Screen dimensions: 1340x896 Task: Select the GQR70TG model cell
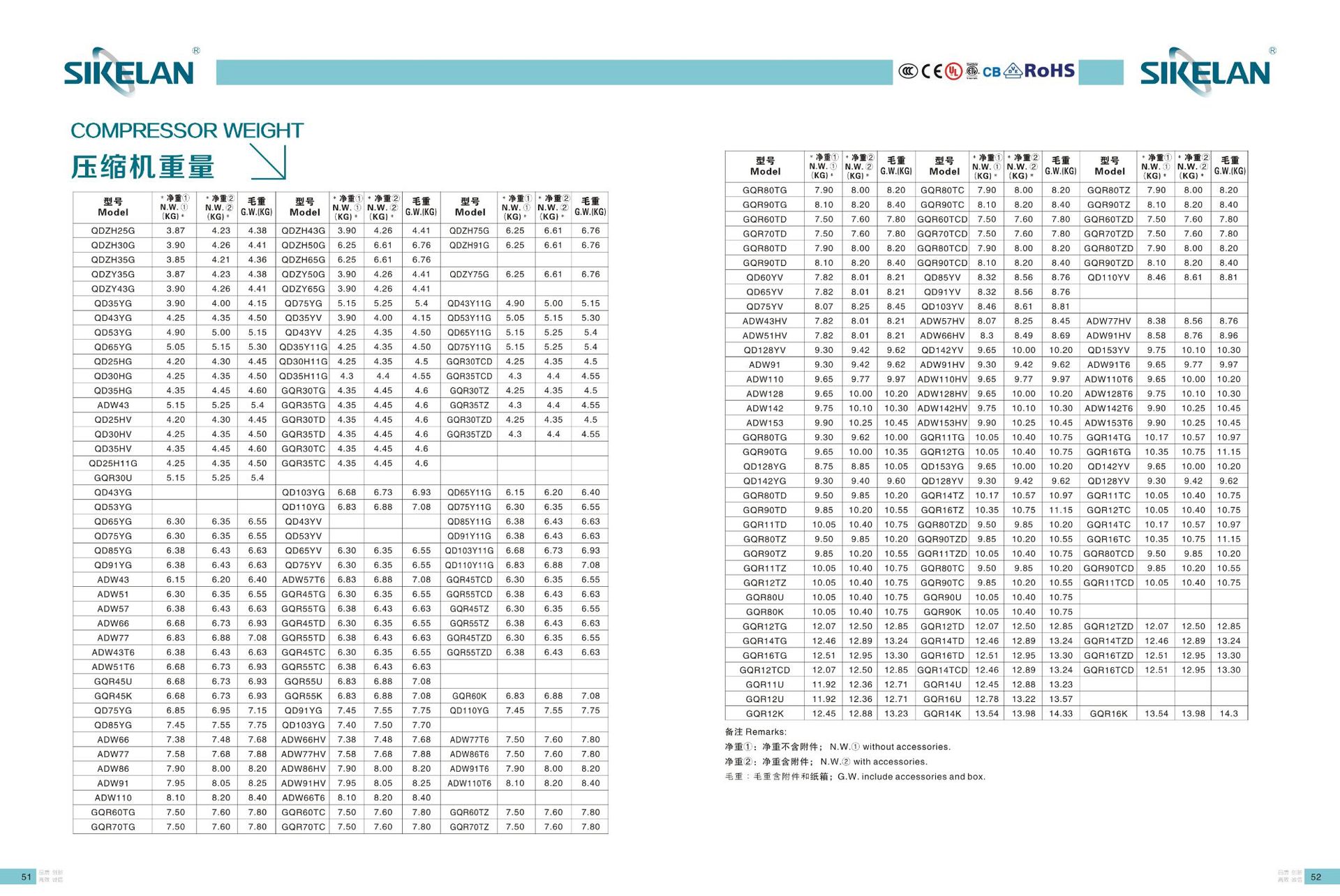[x=113, y=827]
